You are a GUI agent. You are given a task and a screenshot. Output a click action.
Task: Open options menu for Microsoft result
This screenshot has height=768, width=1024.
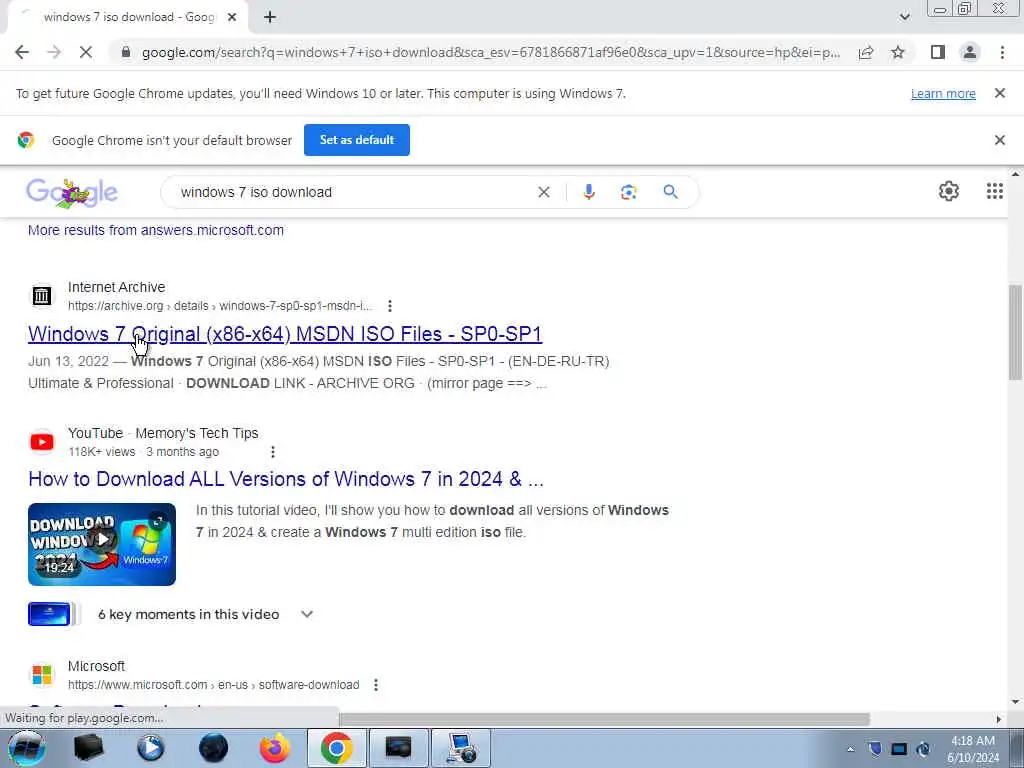coord(376,684)
